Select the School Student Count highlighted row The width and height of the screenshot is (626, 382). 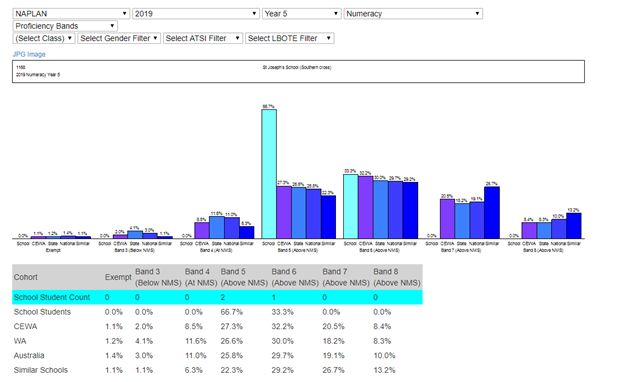point(217,297)
